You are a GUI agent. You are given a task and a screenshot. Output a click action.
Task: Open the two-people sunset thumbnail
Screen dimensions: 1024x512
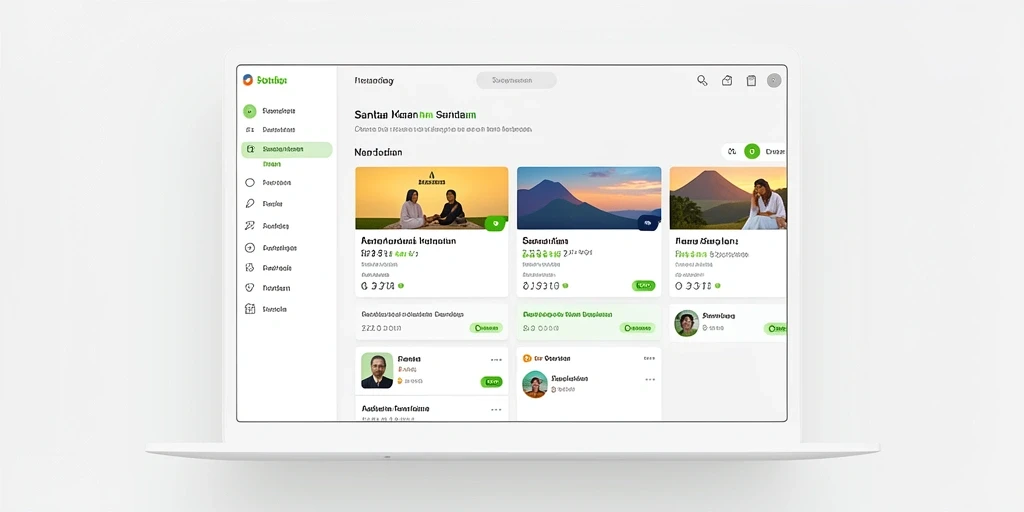coord(432,198)
